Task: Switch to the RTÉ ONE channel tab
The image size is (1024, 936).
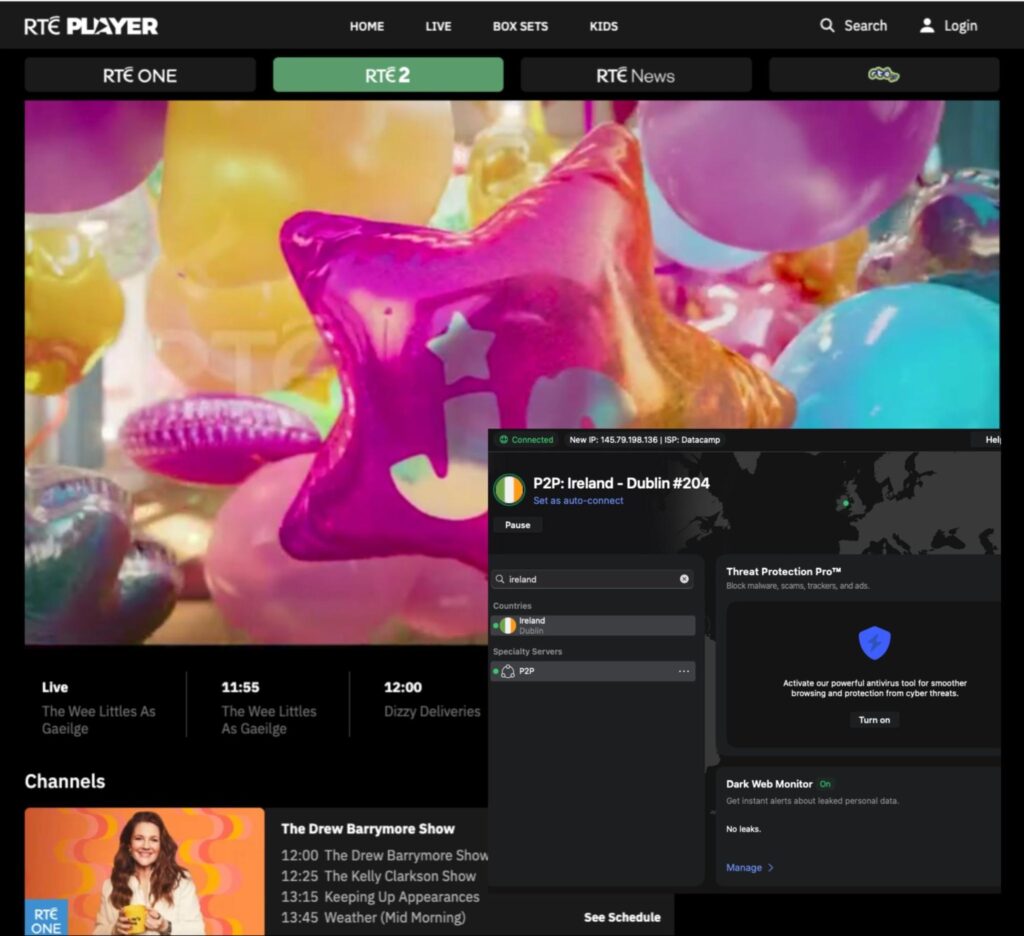Action: pos(140,75)
